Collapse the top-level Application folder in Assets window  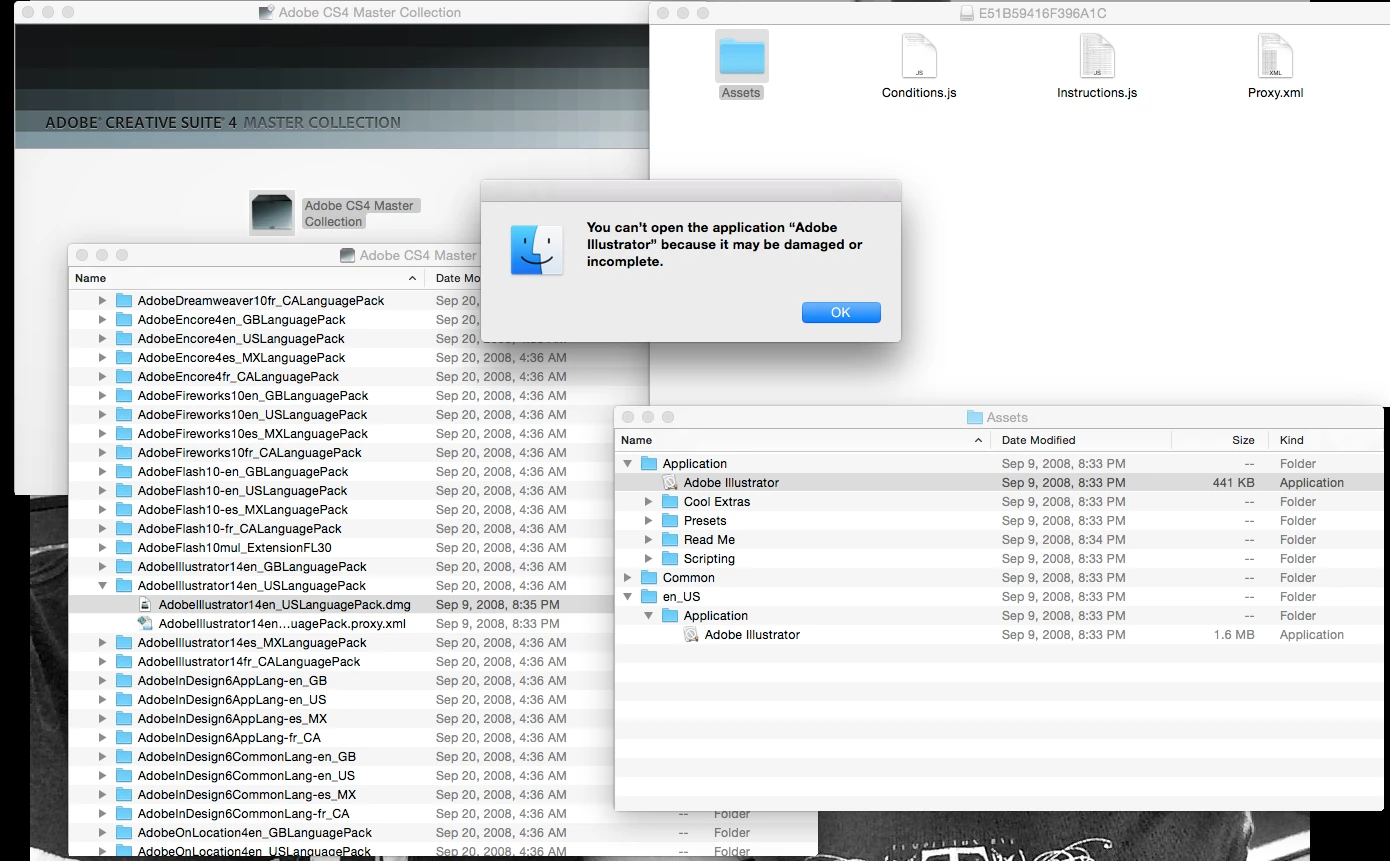tap(628, 464)
